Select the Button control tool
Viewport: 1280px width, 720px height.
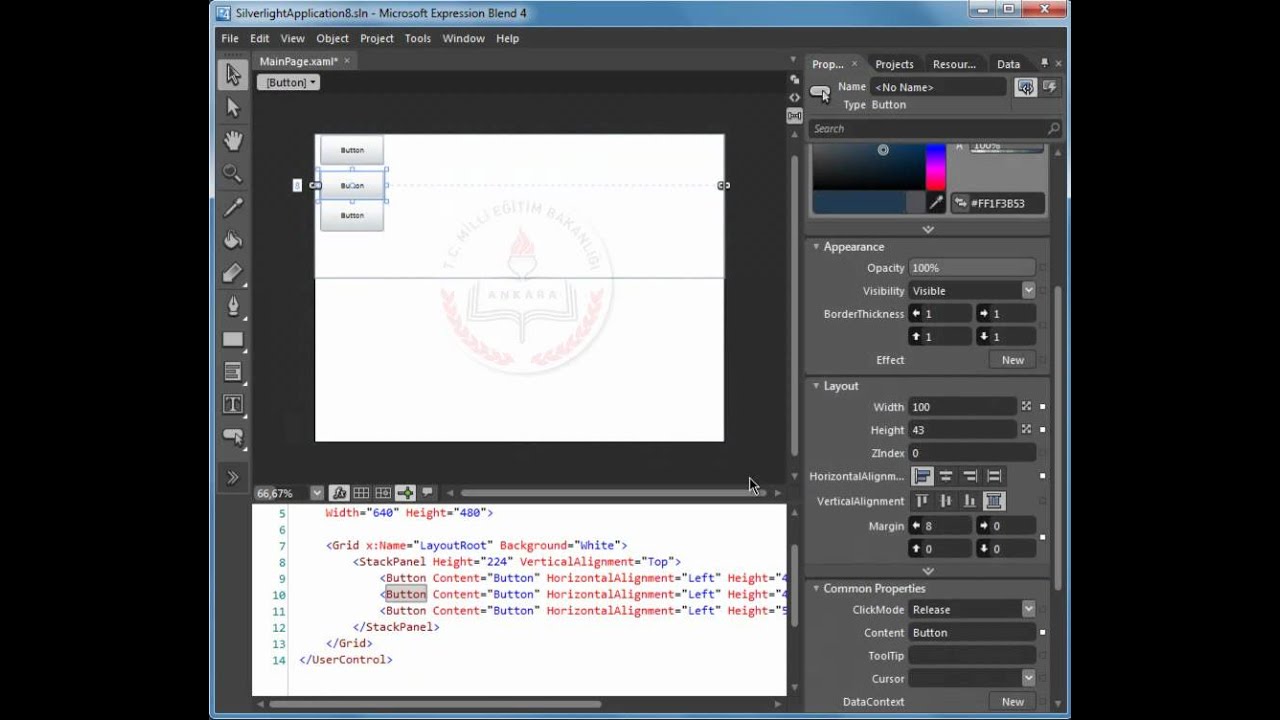(x=233, y=438)
